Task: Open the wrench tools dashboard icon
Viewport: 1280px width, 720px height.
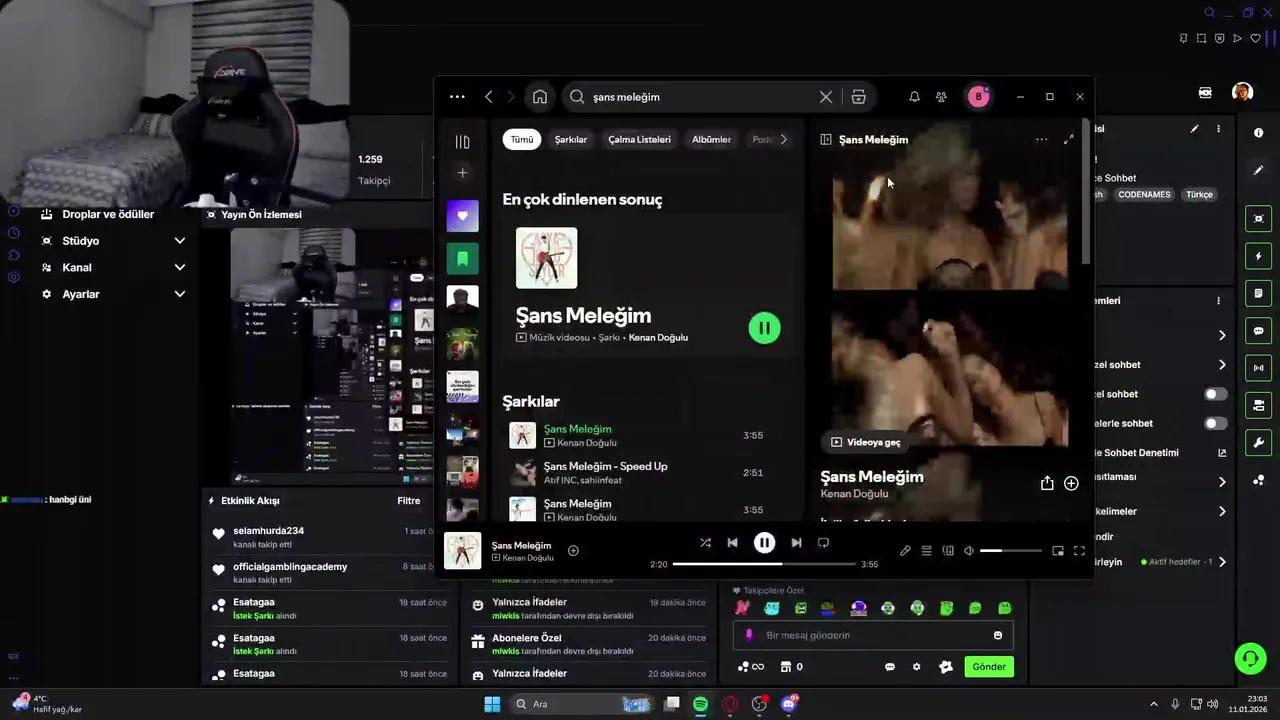Action: point(1258,443)
